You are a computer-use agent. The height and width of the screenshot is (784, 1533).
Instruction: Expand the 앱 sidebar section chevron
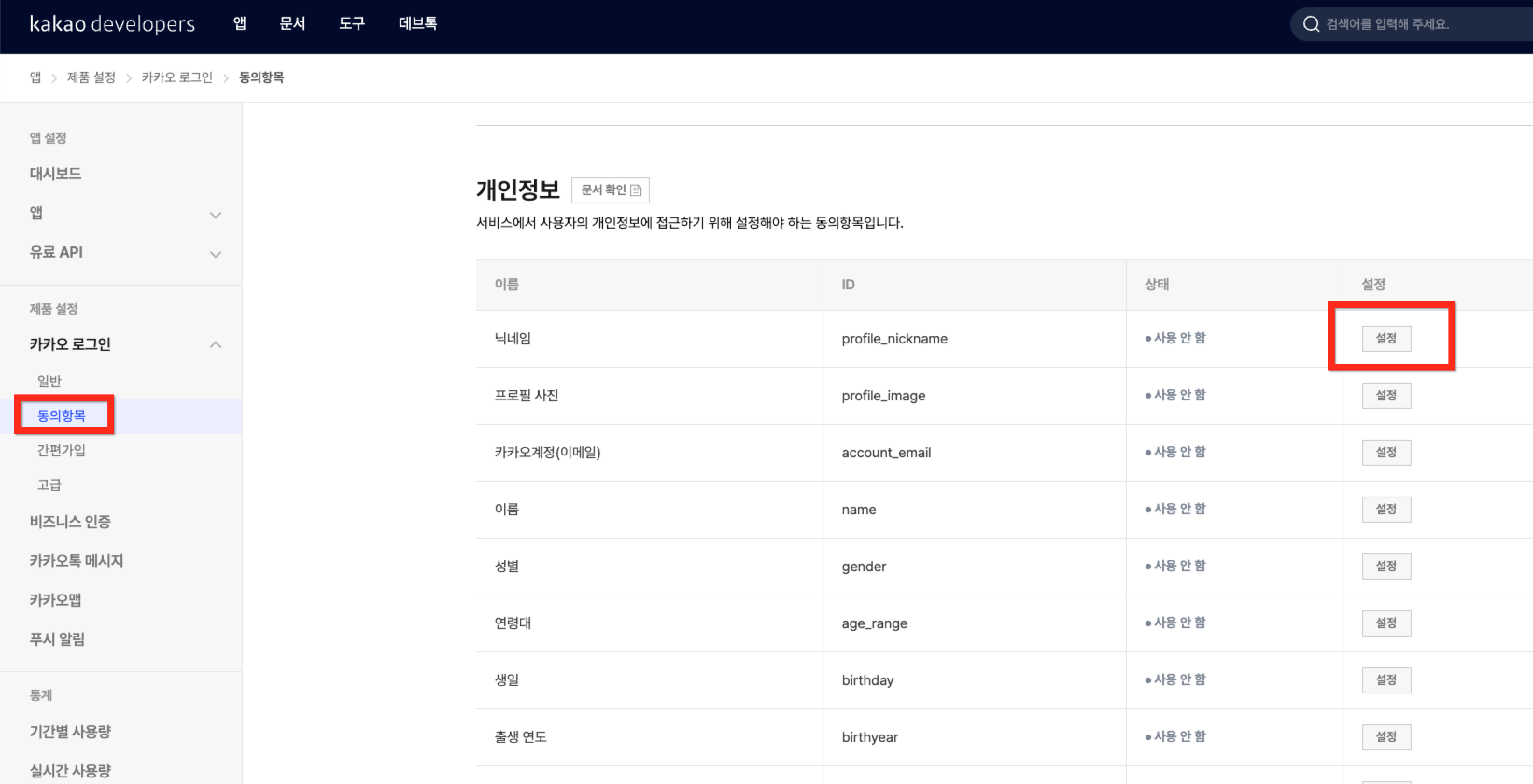point(215,215)
